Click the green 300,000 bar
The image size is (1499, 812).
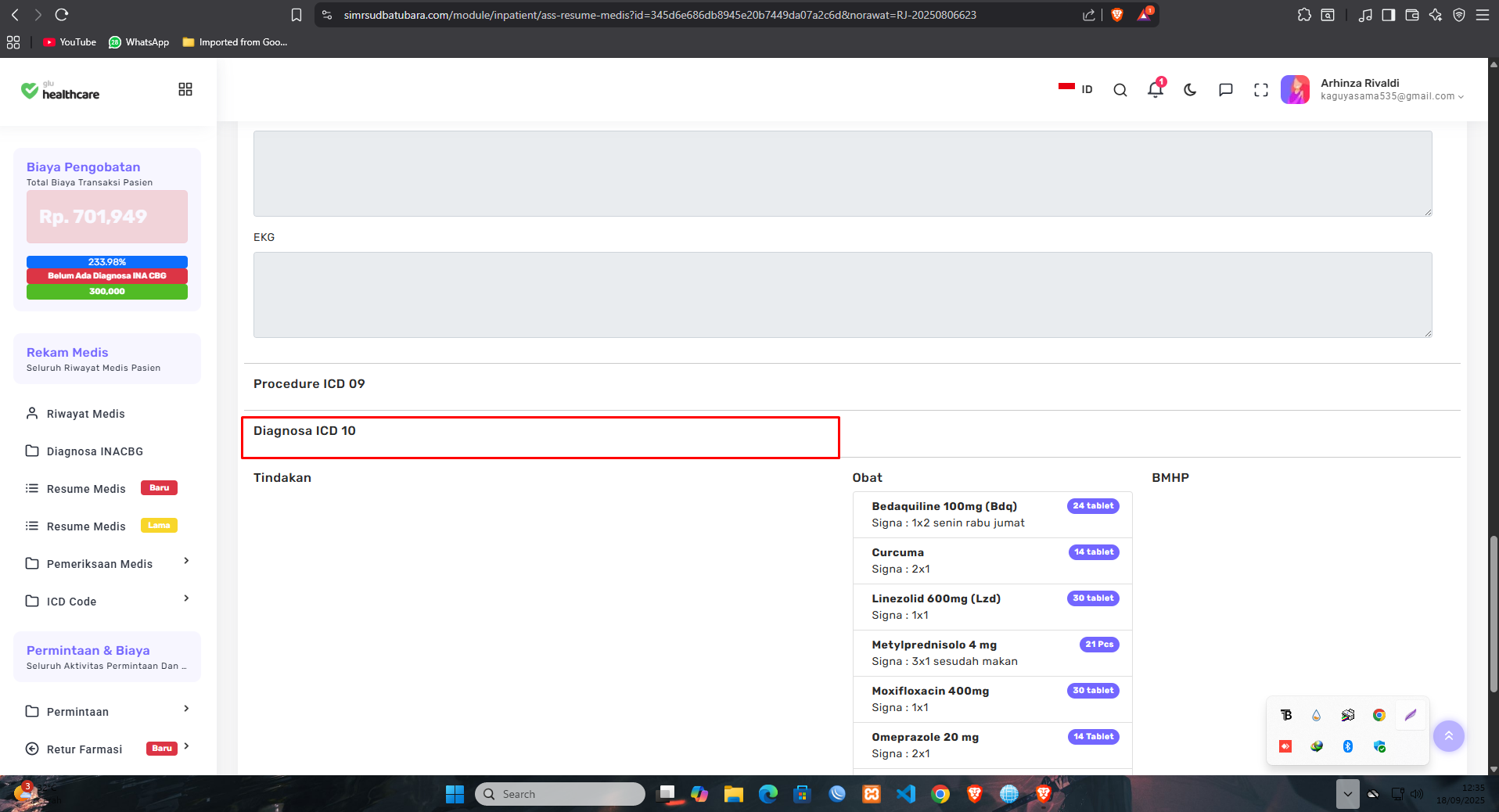[x=107, y=291]
